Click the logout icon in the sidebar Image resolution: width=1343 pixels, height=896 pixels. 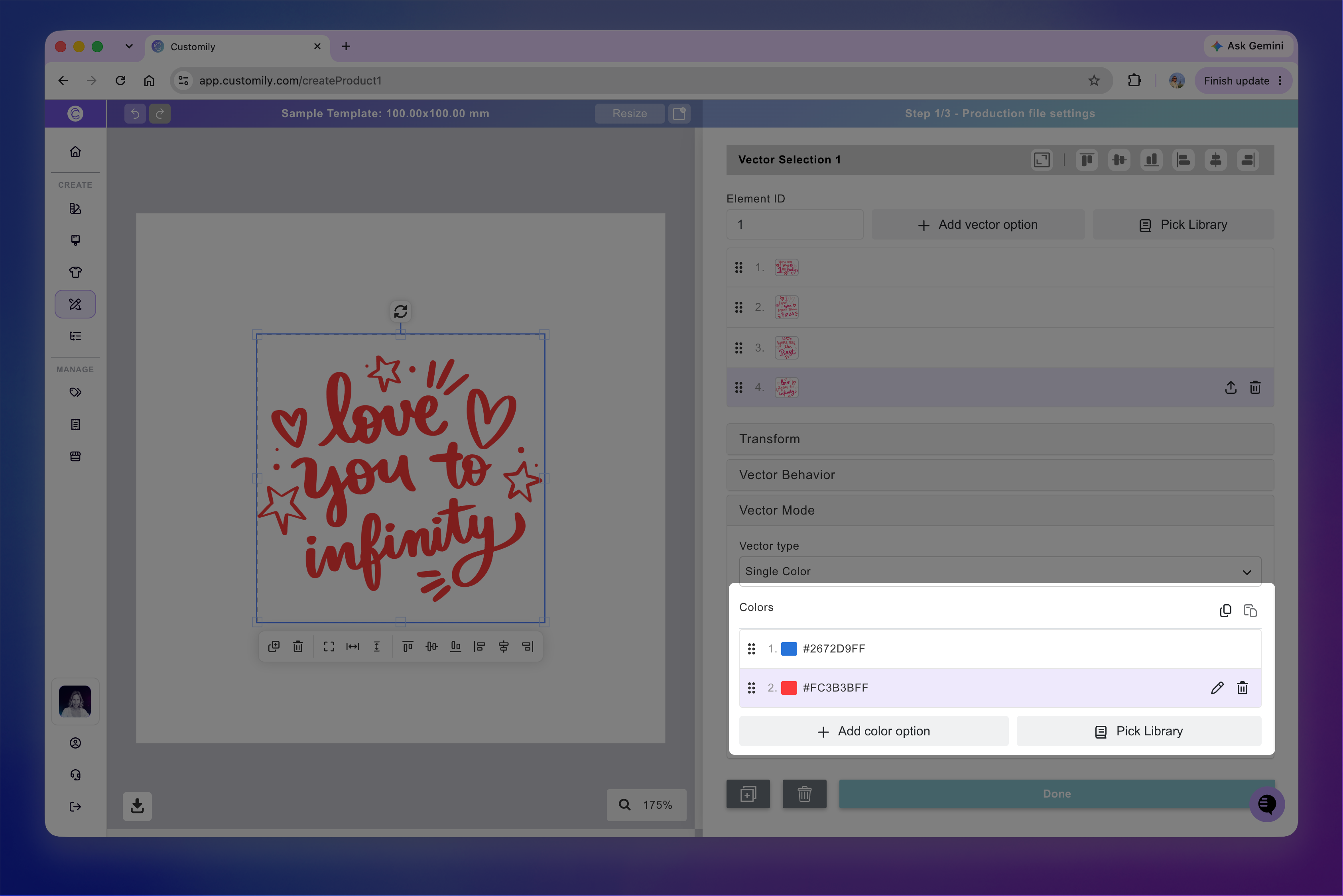coord(75,807)
